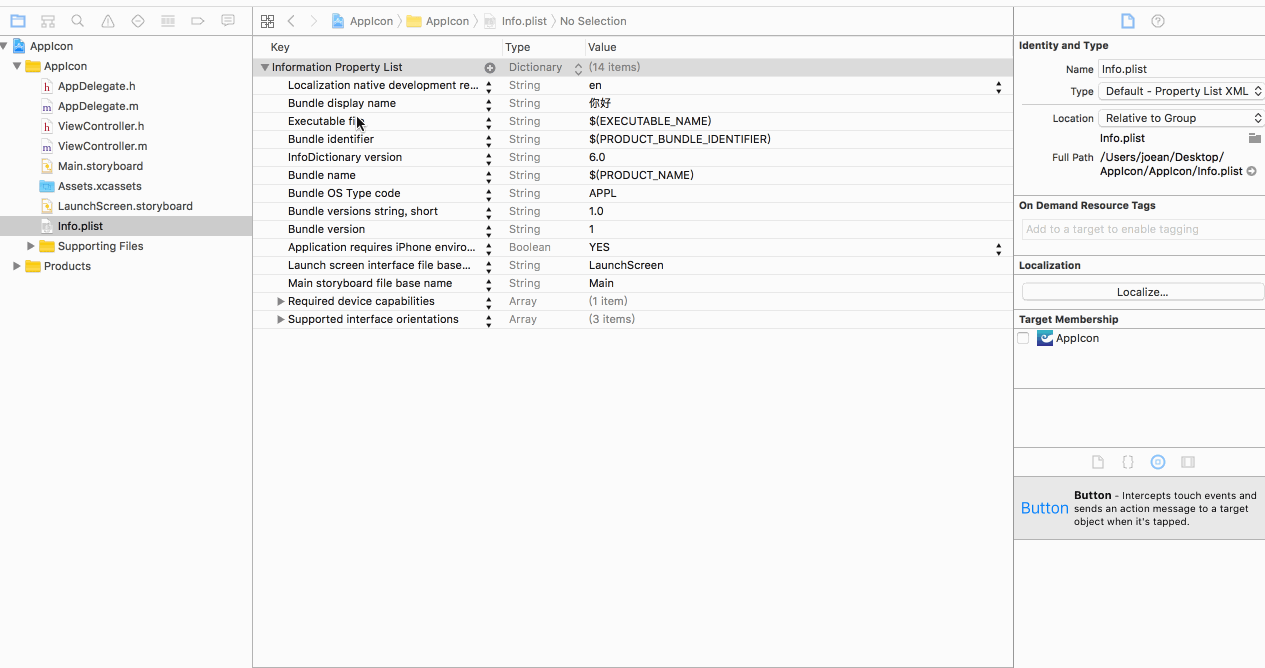
Task: Select Info.plist in jump bar
Action: pos(517,21)
